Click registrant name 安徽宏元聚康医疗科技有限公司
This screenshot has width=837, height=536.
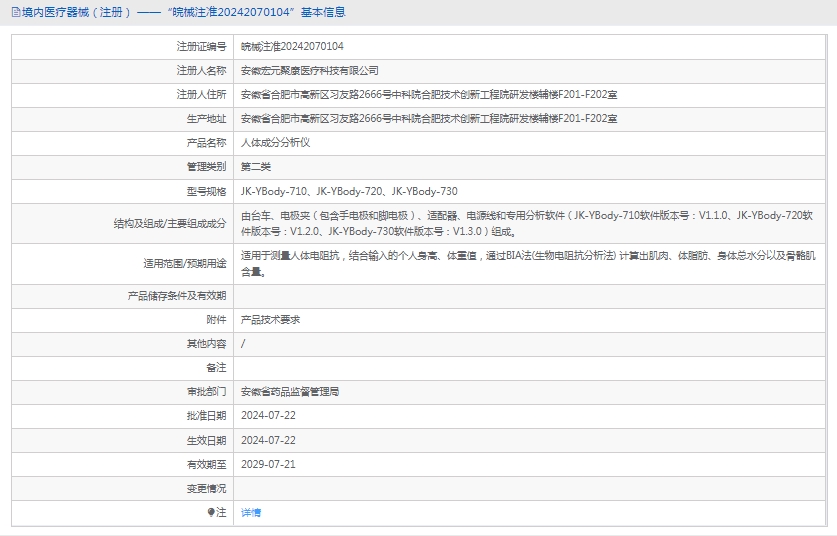coord(310,70)
